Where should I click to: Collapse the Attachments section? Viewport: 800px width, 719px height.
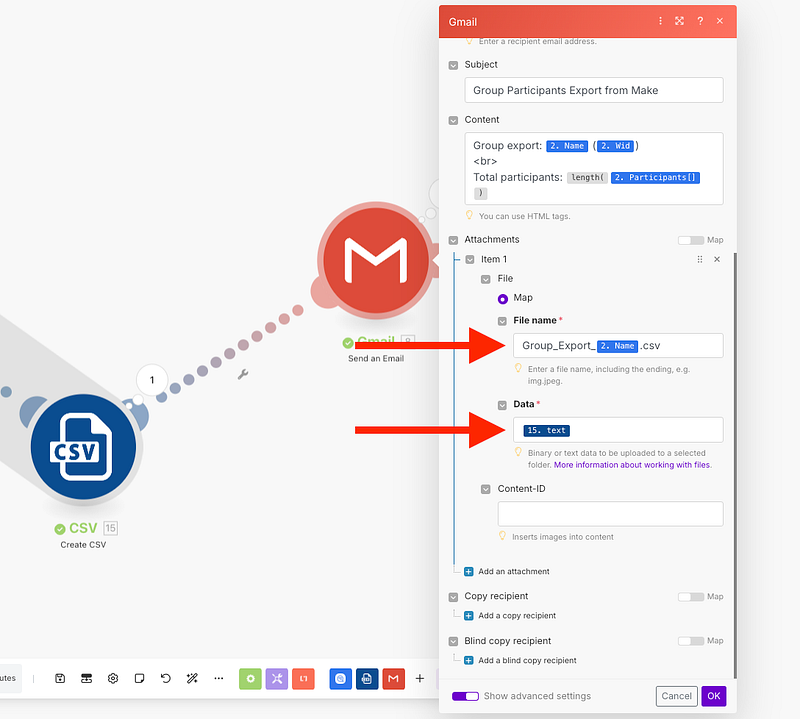tap(454, 240)
